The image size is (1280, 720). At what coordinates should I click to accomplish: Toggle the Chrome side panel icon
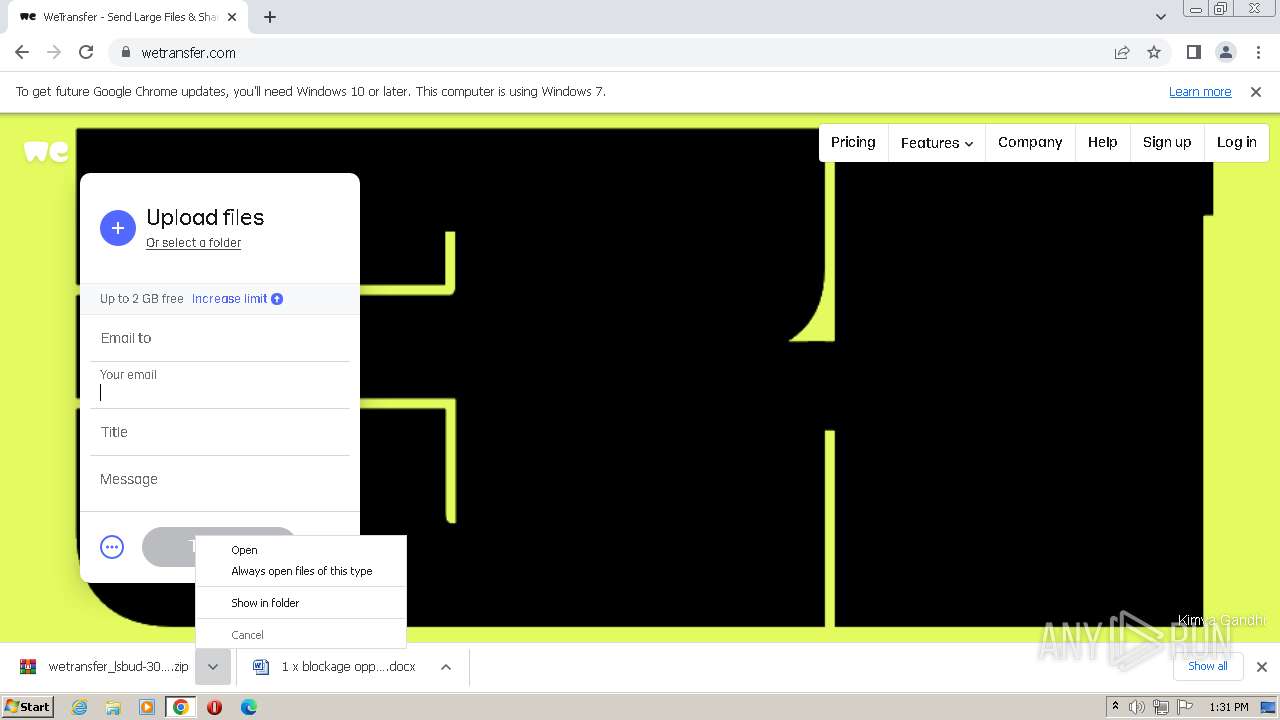[1193, 52]
